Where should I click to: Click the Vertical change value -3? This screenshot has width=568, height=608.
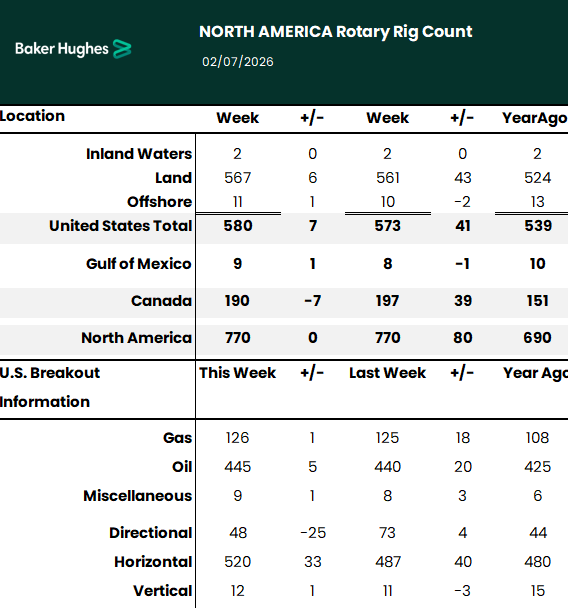[x=462, y=591]
